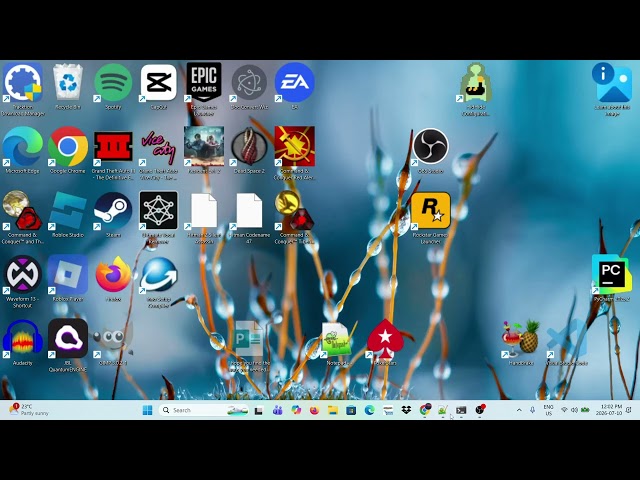Open the ENG US language switcher
The width and height of the screenshot is (640, 480).
548,410
